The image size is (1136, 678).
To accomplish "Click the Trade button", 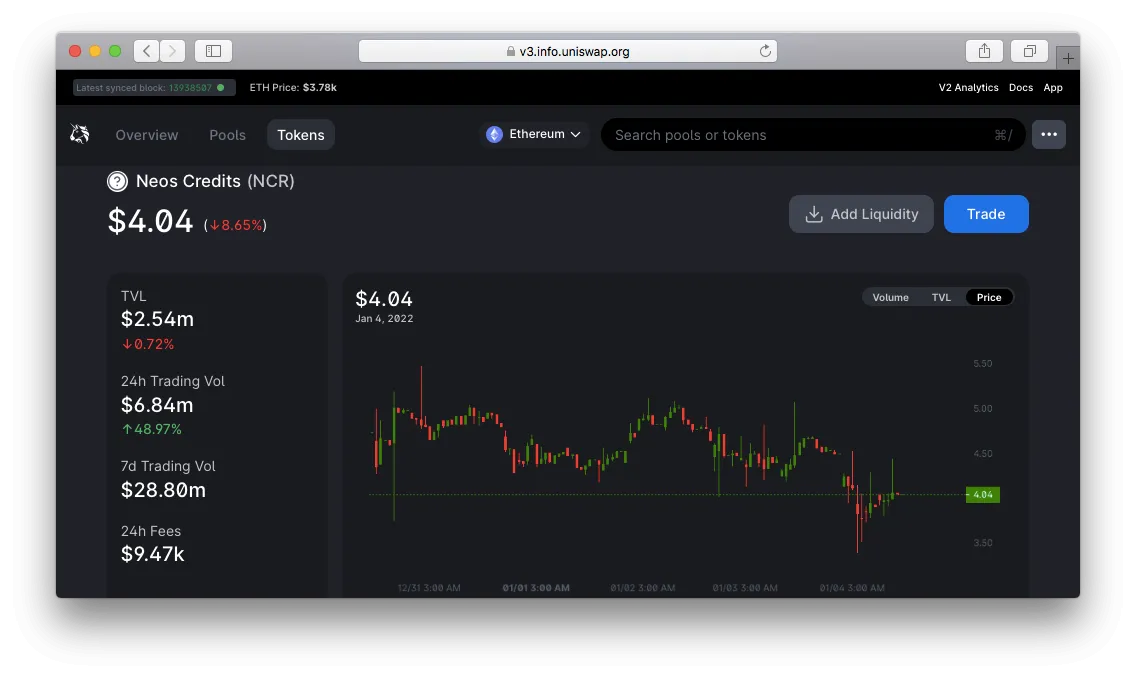I will click(986, 214).
